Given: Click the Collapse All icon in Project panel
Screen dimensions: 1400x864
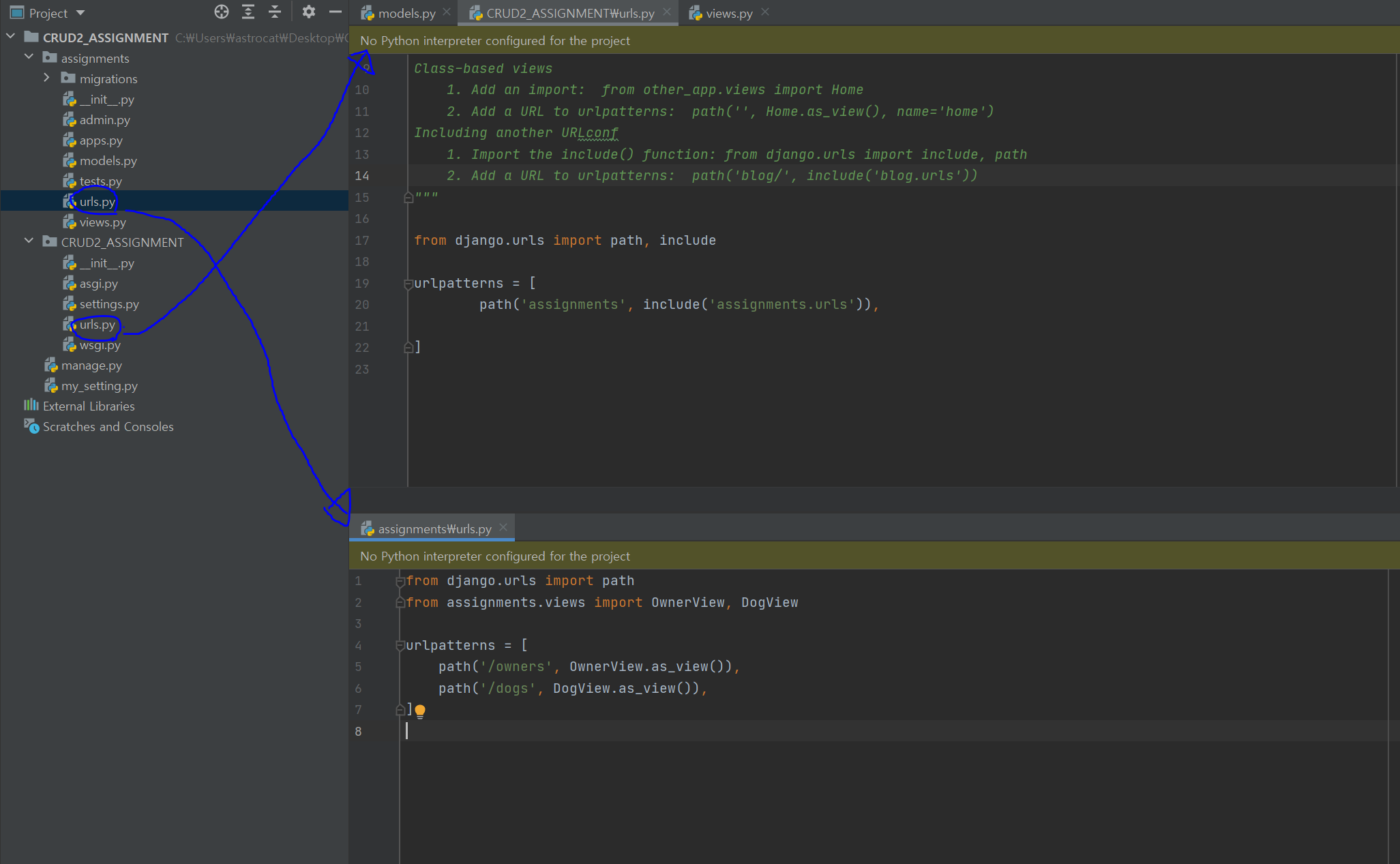Looking at the screenshot, I should 274,12.
